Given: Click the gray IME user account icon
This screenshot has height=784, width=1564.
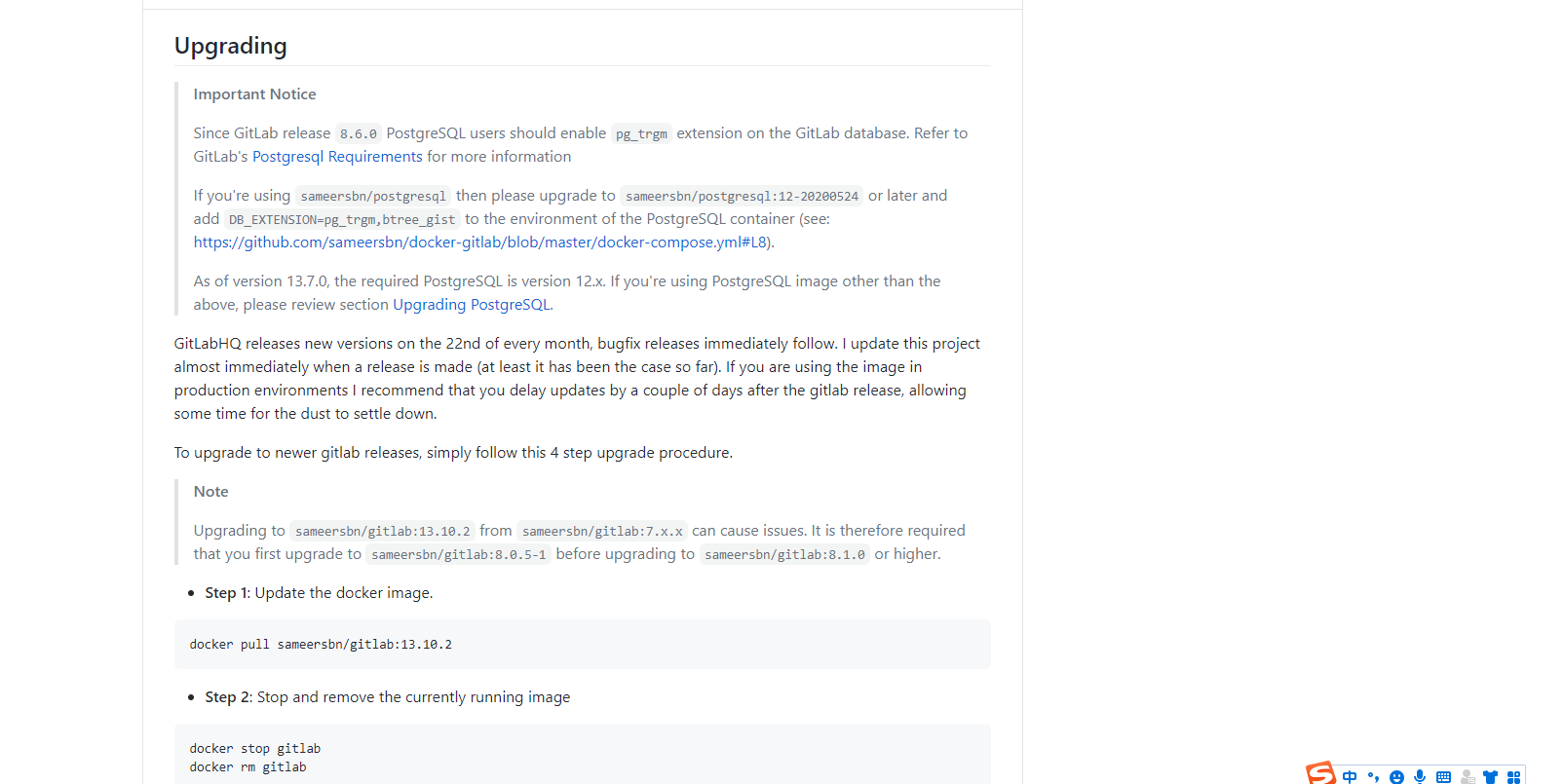Looking at the screenshot, I should pos(1468,776).
